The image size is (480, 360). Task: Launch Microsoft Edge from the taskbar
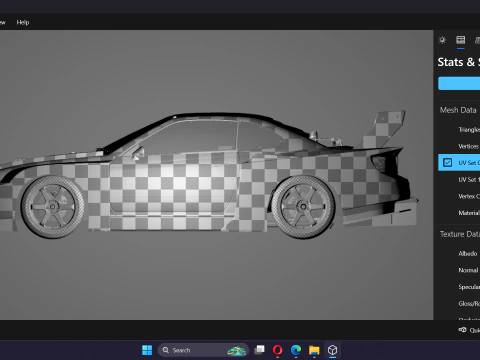pyautogui.click(x=296, y=350)
